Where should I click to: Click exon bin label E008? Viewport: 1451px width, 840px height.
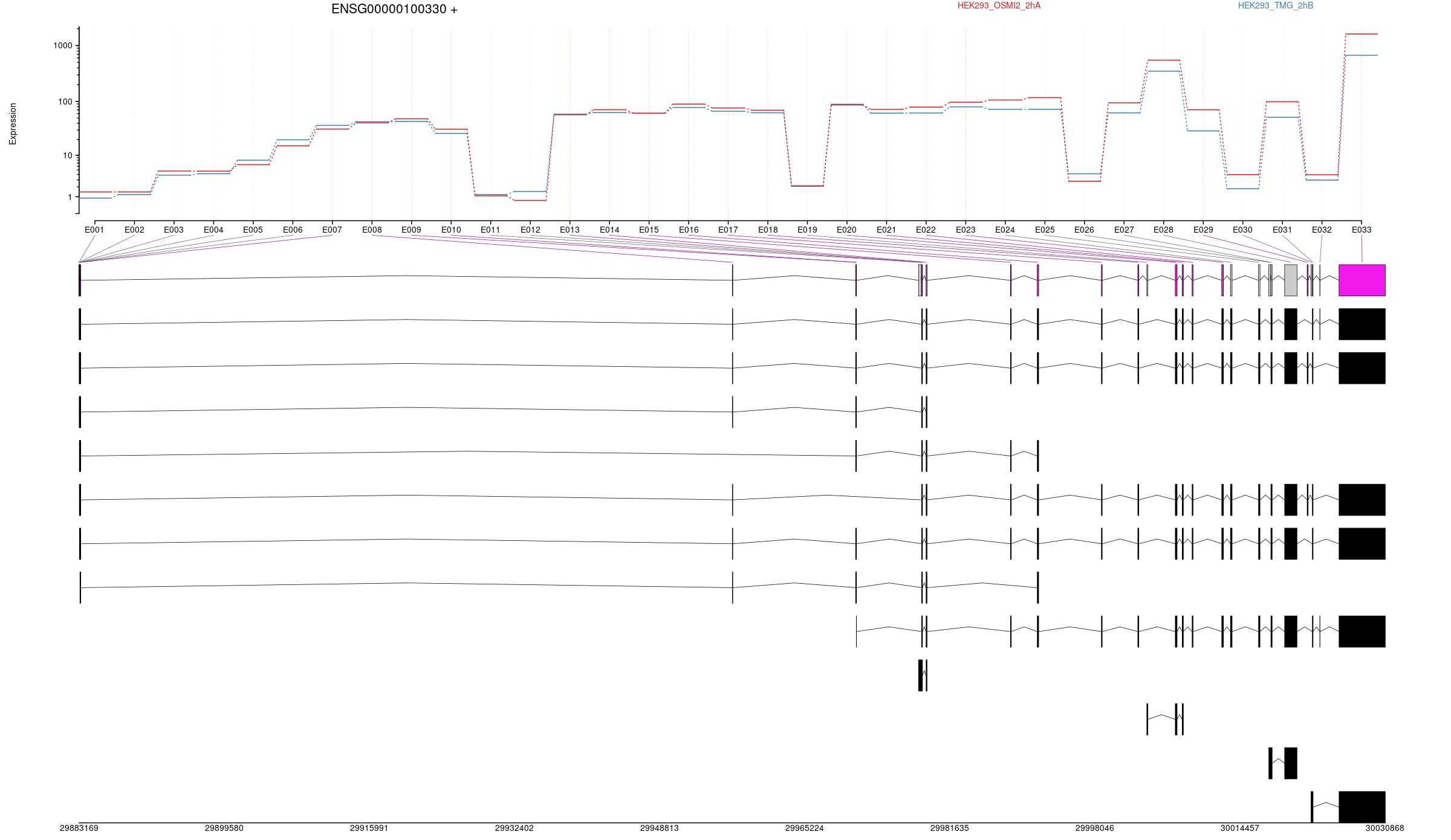click(372, 230)
